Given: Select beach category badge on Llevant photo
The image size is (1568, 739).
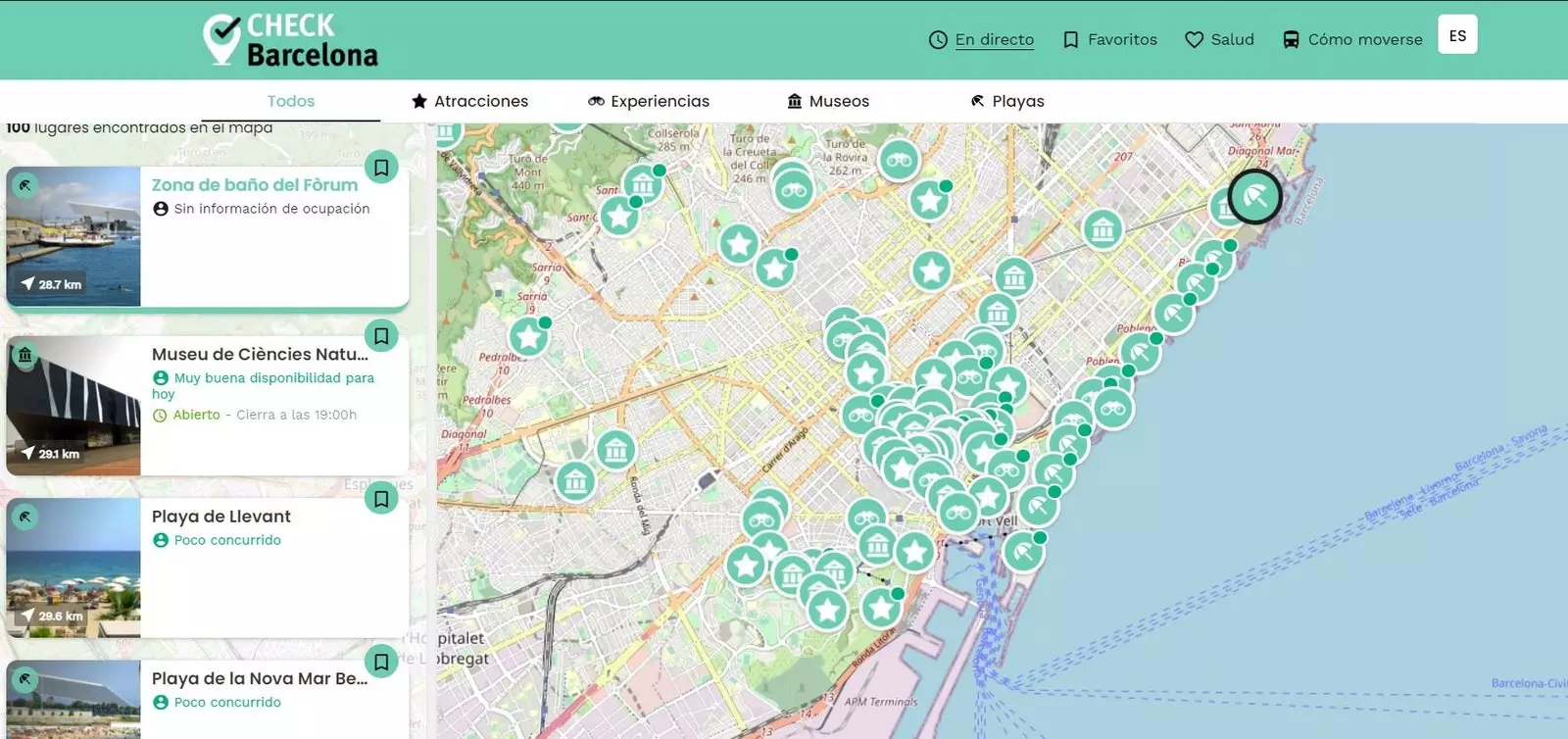Looking at the screenshot, I should pyautogui.click(x=25, y=517).
